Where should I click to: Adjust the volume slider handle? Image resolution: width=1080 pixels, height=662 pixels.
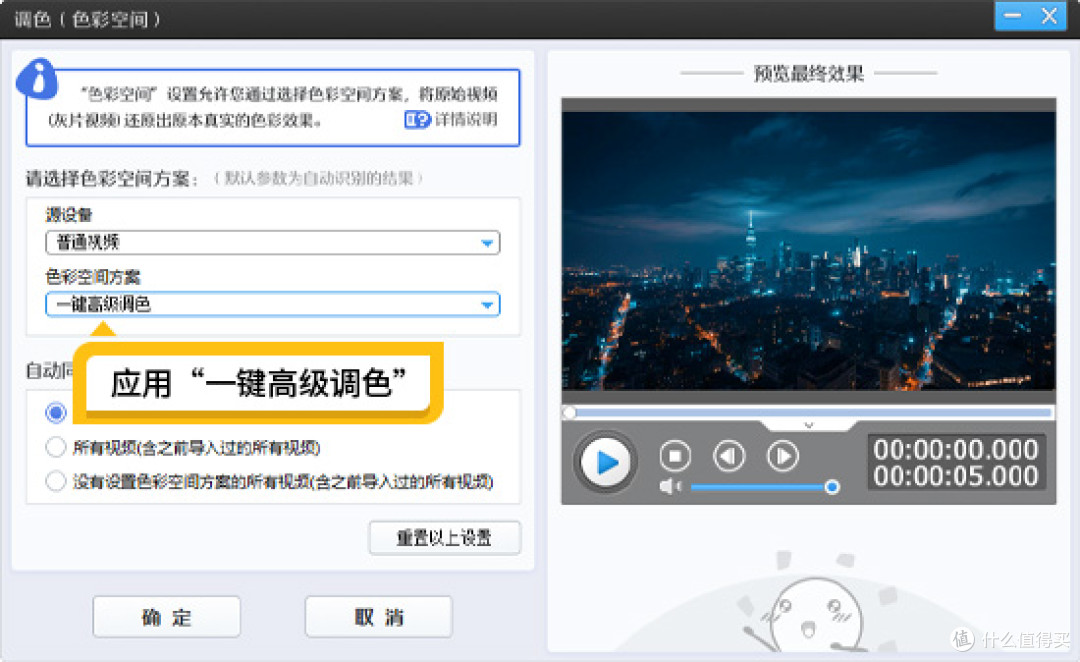click(832, 487)
